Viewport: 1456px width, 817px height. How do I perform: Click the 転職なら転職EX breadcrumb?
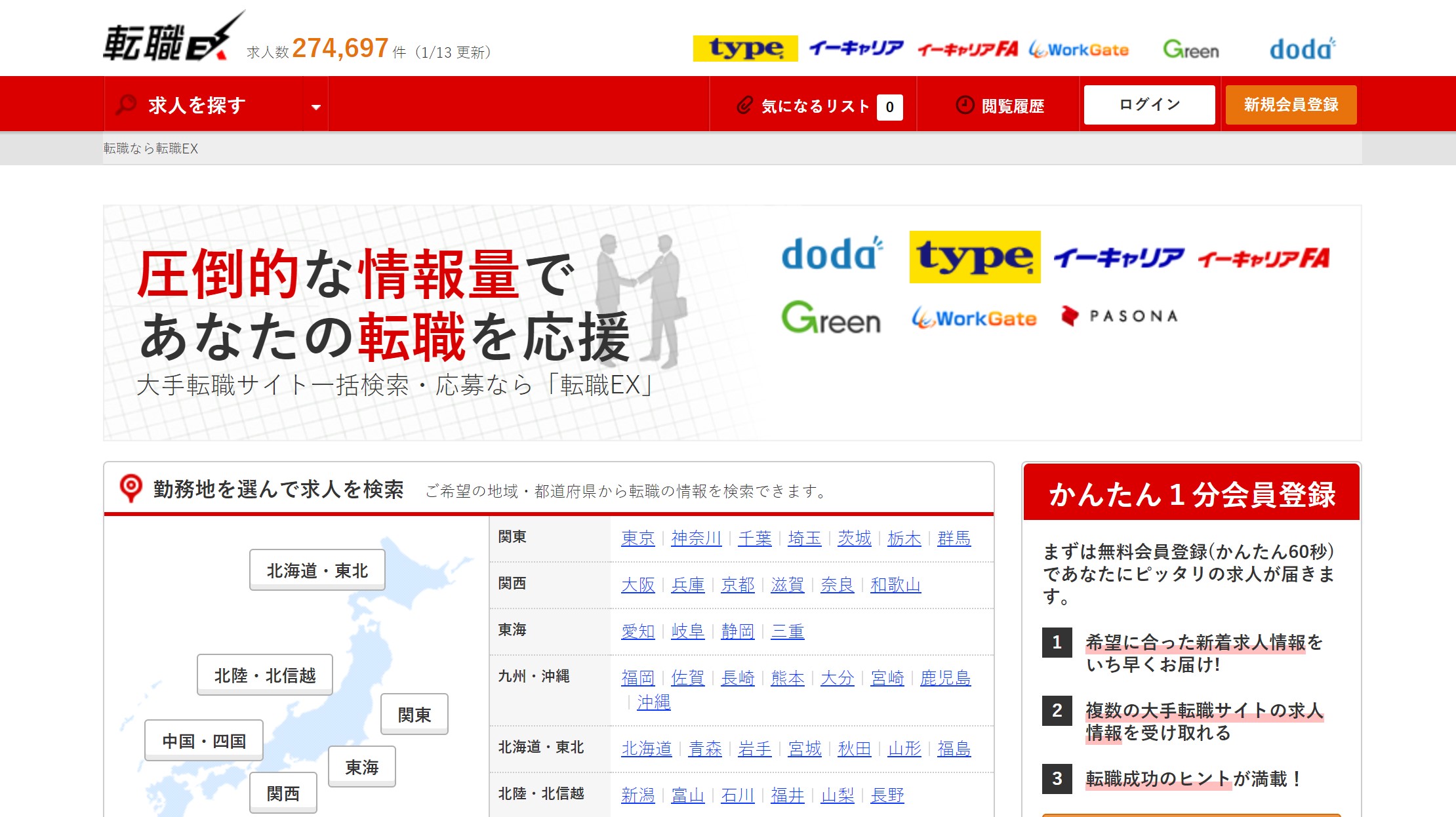click(151, 149)
